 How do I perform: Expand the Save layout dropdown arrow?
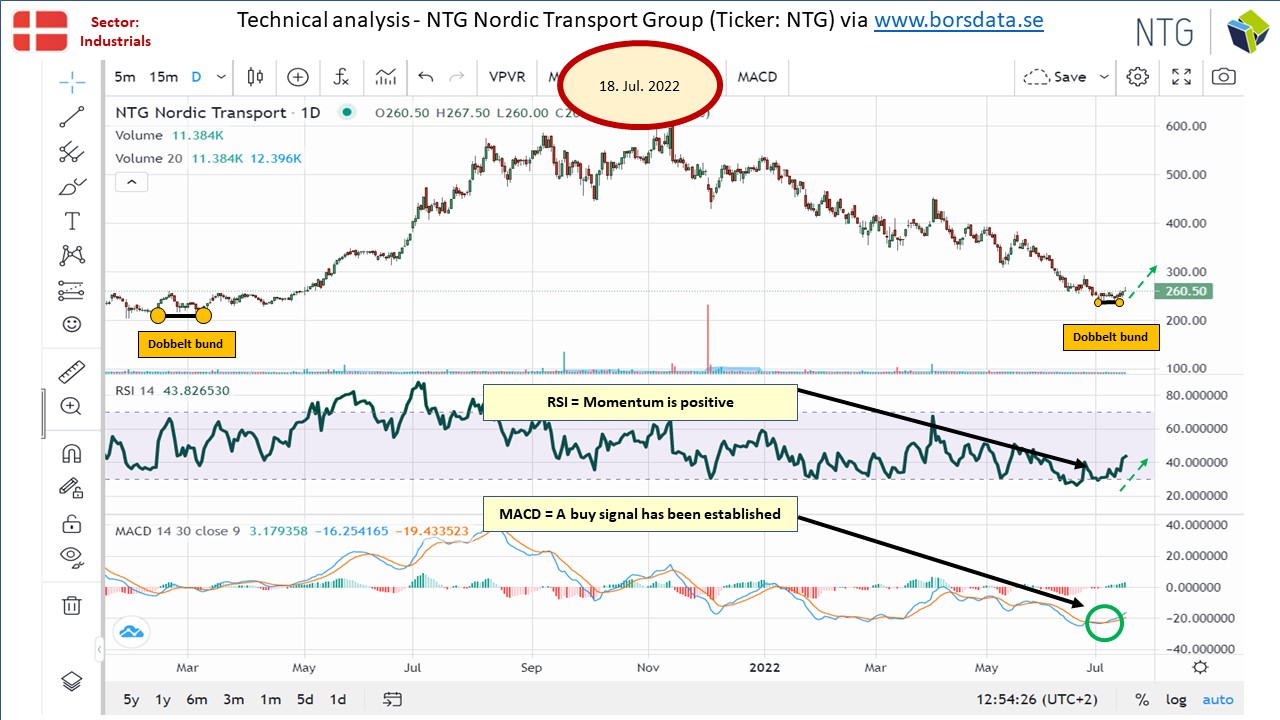pyautogui.click(x=1104, y=77)
